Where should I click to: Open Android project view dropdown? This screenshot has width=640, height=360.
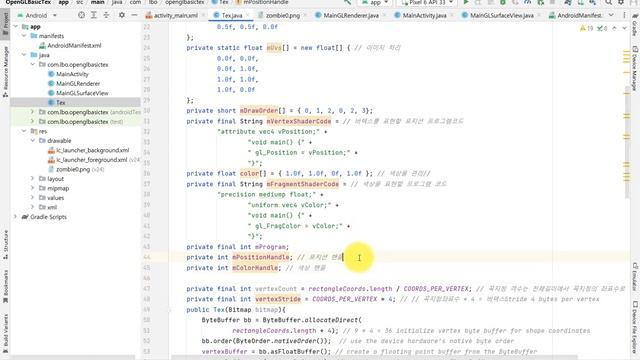tap(37, 15)
